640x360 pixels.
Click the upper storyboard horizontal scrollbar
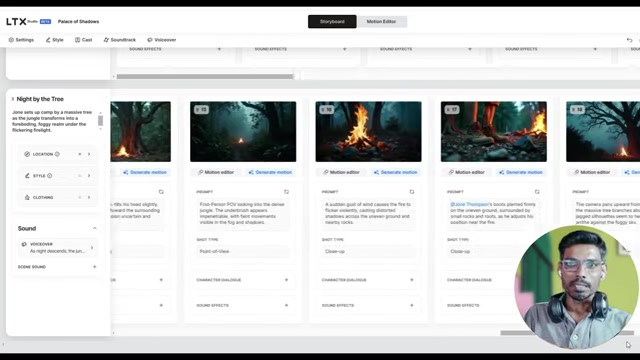pos(205,76)
